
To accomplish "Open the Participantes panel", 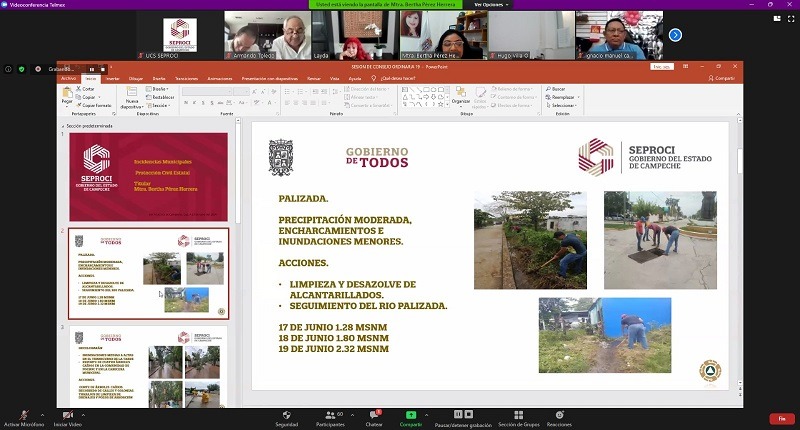I will pos(329,414).
